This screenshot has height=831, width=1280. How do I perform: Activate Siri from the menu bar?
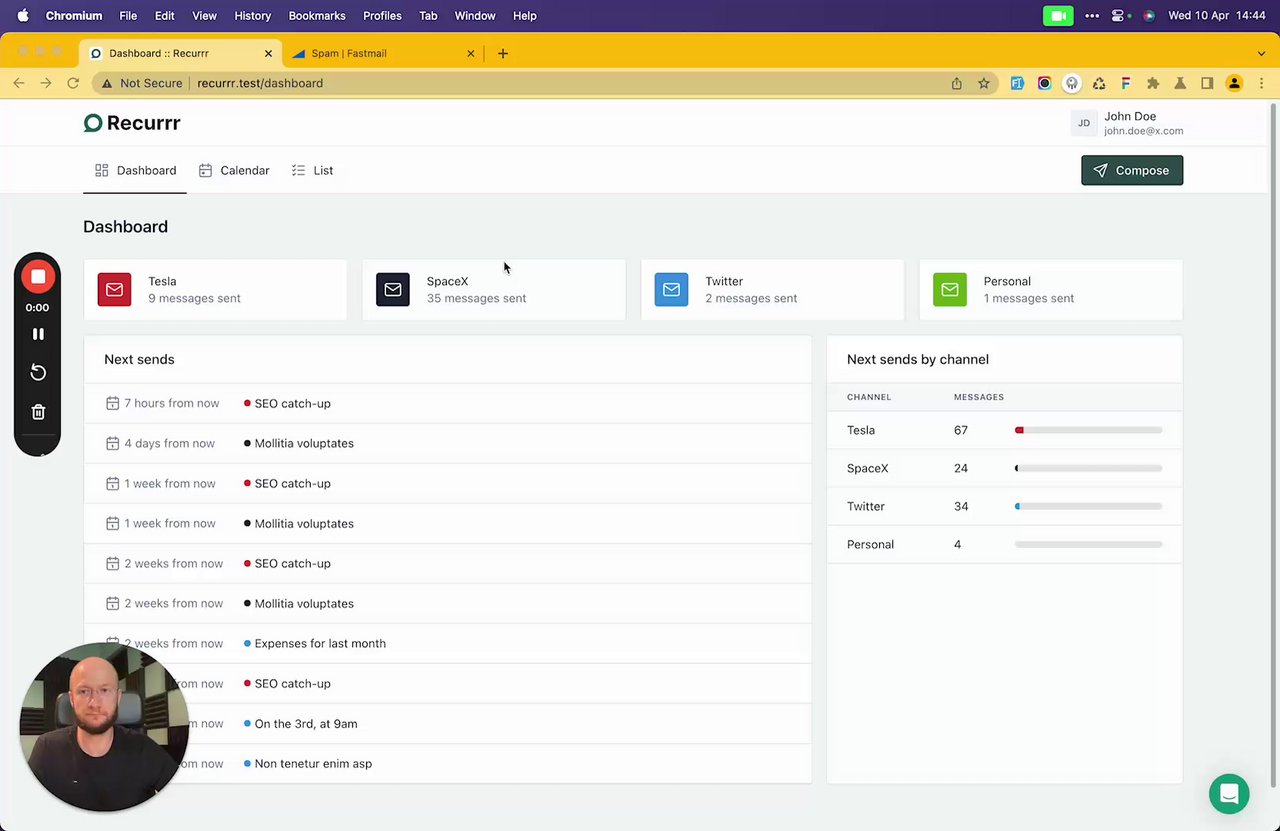coord(1149,16)
